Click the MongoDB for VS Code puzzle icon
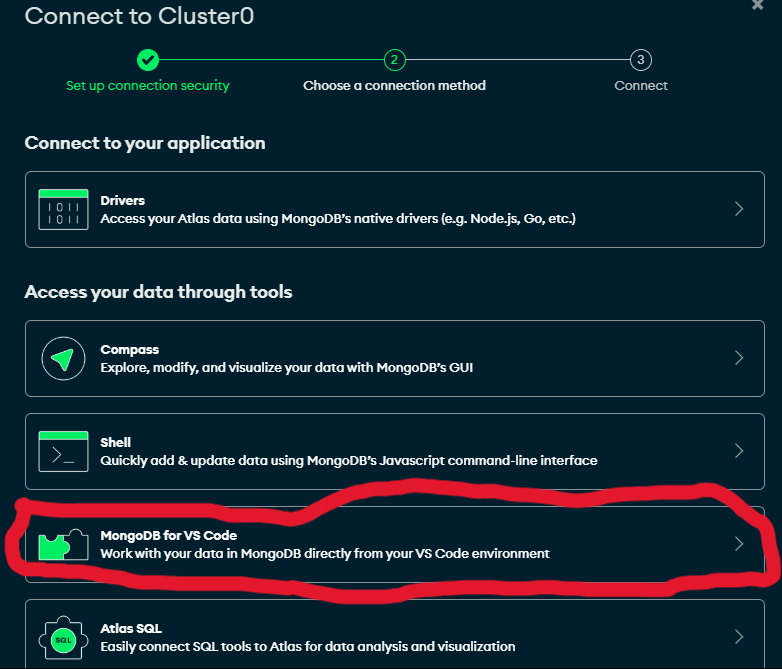 63,544
